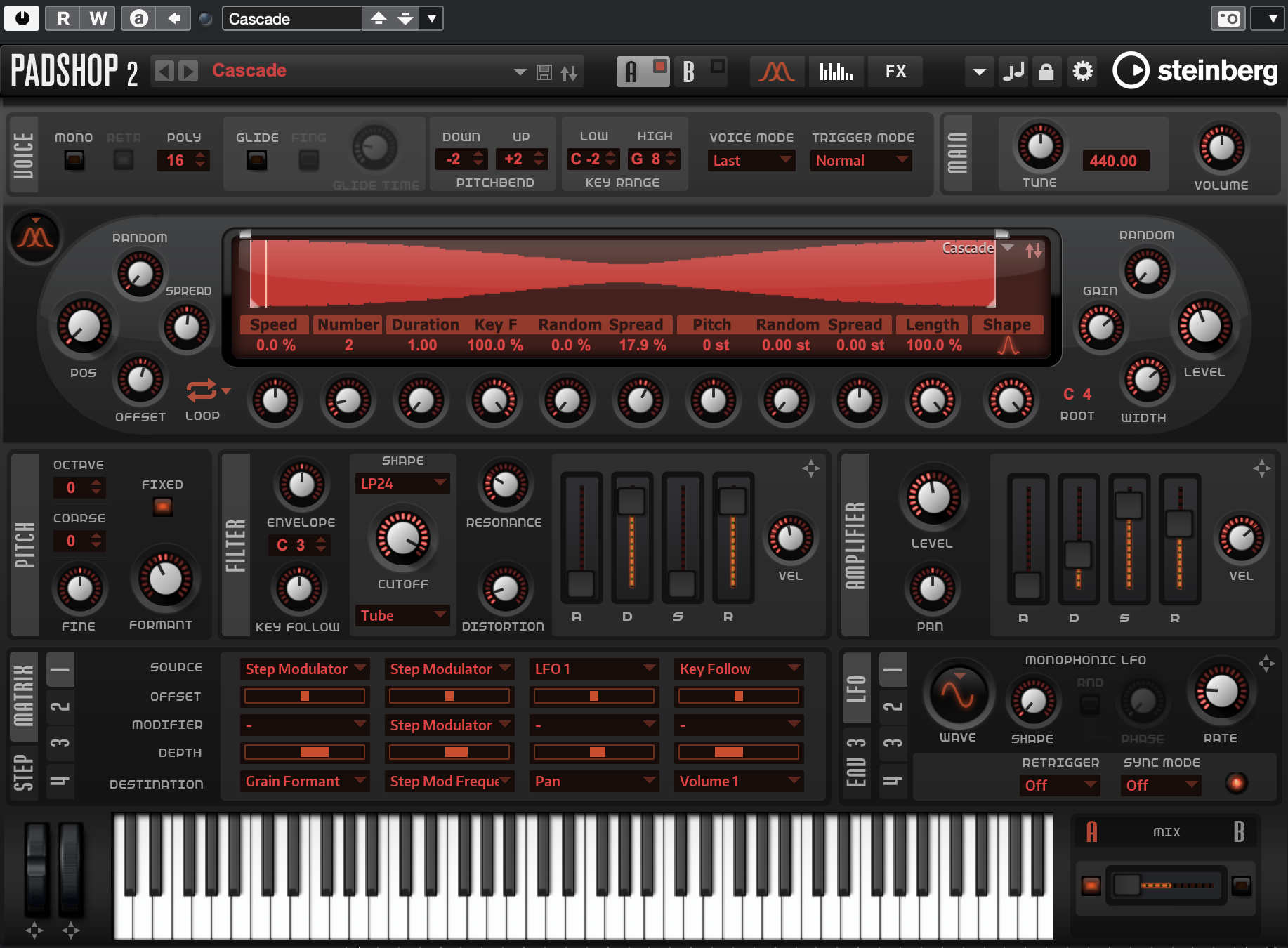The width and height of the screenshot is (1288, 948).
Task: Open the Trigger Mode Normal dropdown
Action: tap(861, 161)
